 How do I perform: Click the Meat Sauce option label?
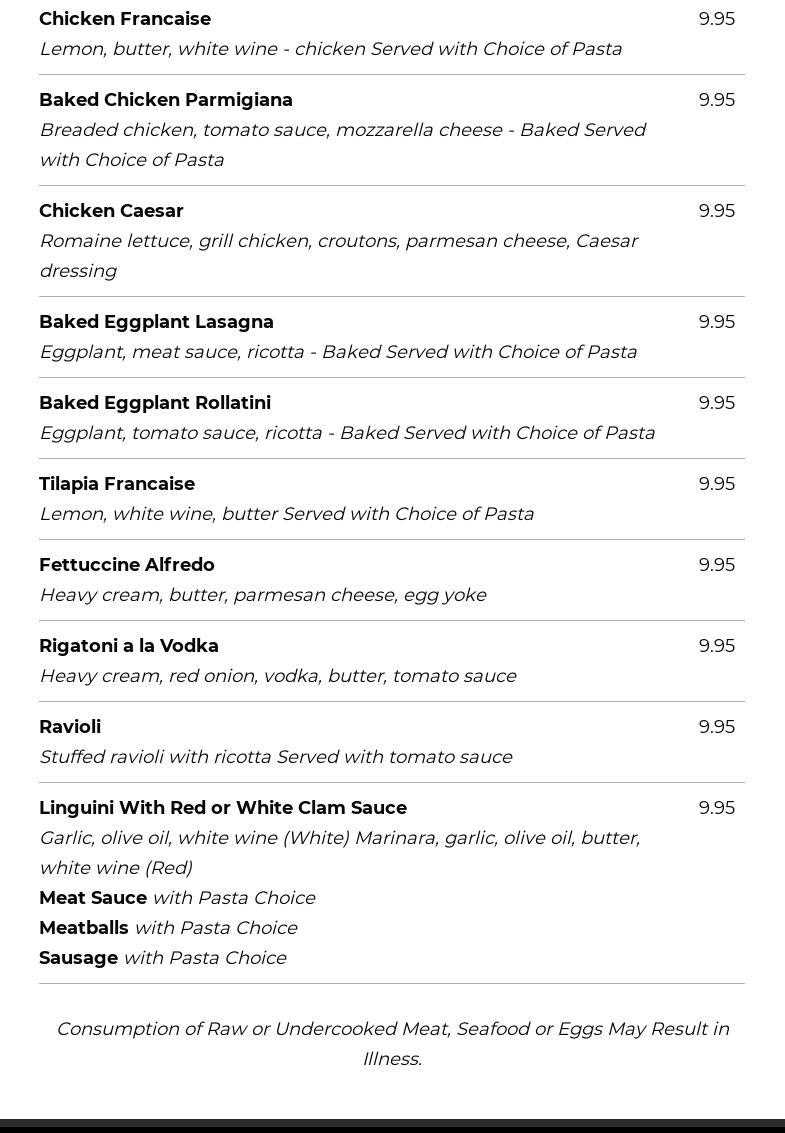pyautogui.click(x=93, y=898)
